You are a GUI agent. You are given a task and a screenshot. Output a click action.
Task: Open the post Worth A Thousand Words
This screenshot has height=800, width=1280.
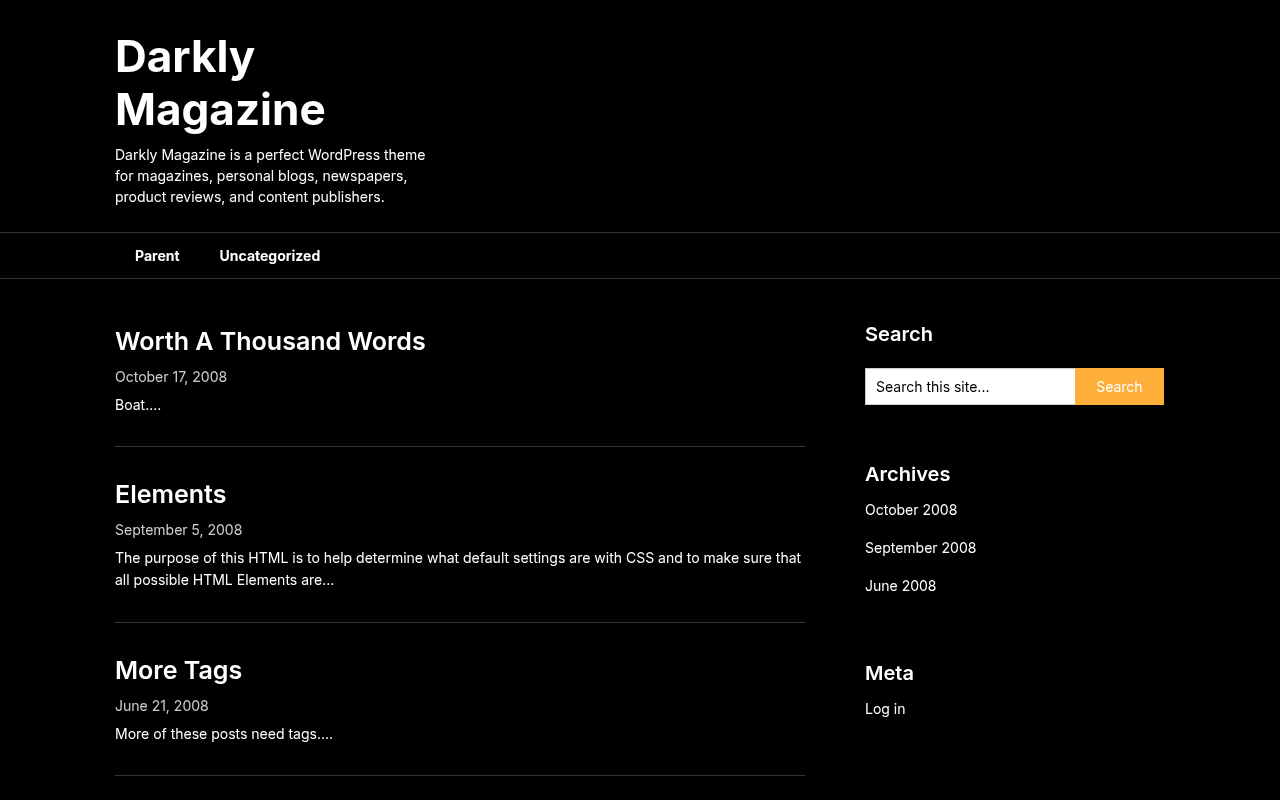pos(270,341)
